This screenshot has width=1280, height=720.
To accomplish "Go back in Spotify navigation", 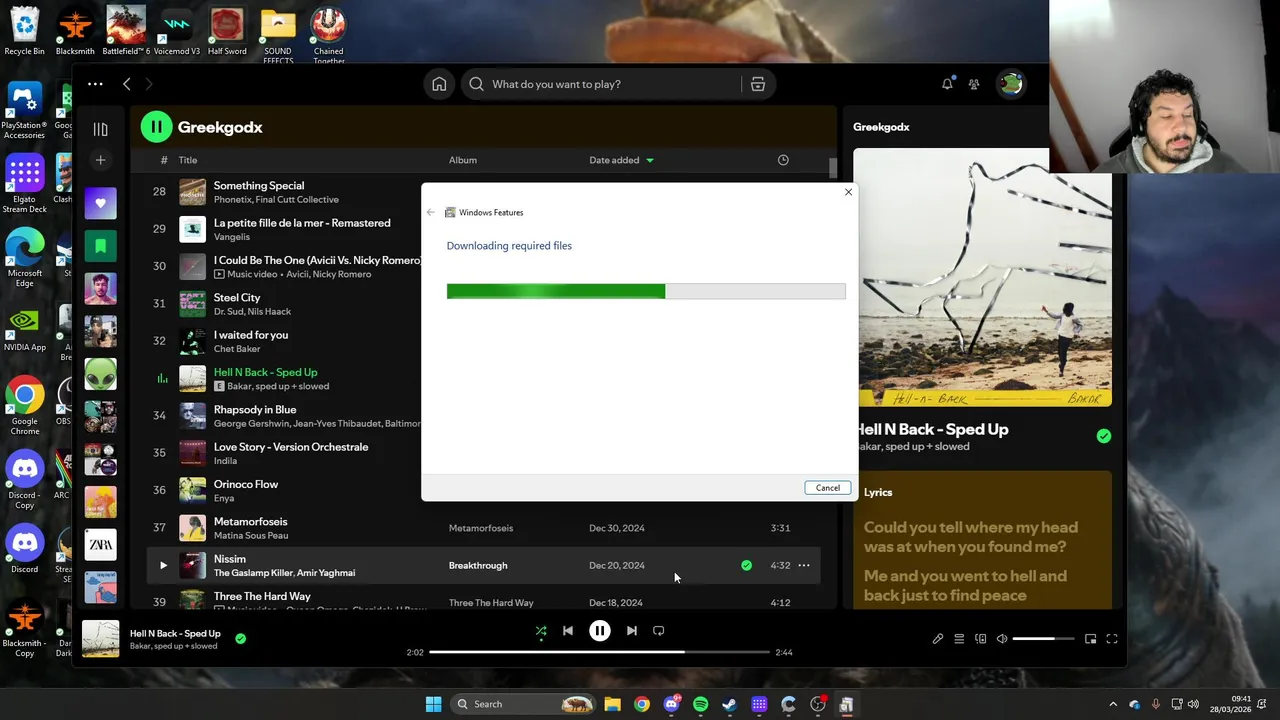I will click(x=127, y=84).
